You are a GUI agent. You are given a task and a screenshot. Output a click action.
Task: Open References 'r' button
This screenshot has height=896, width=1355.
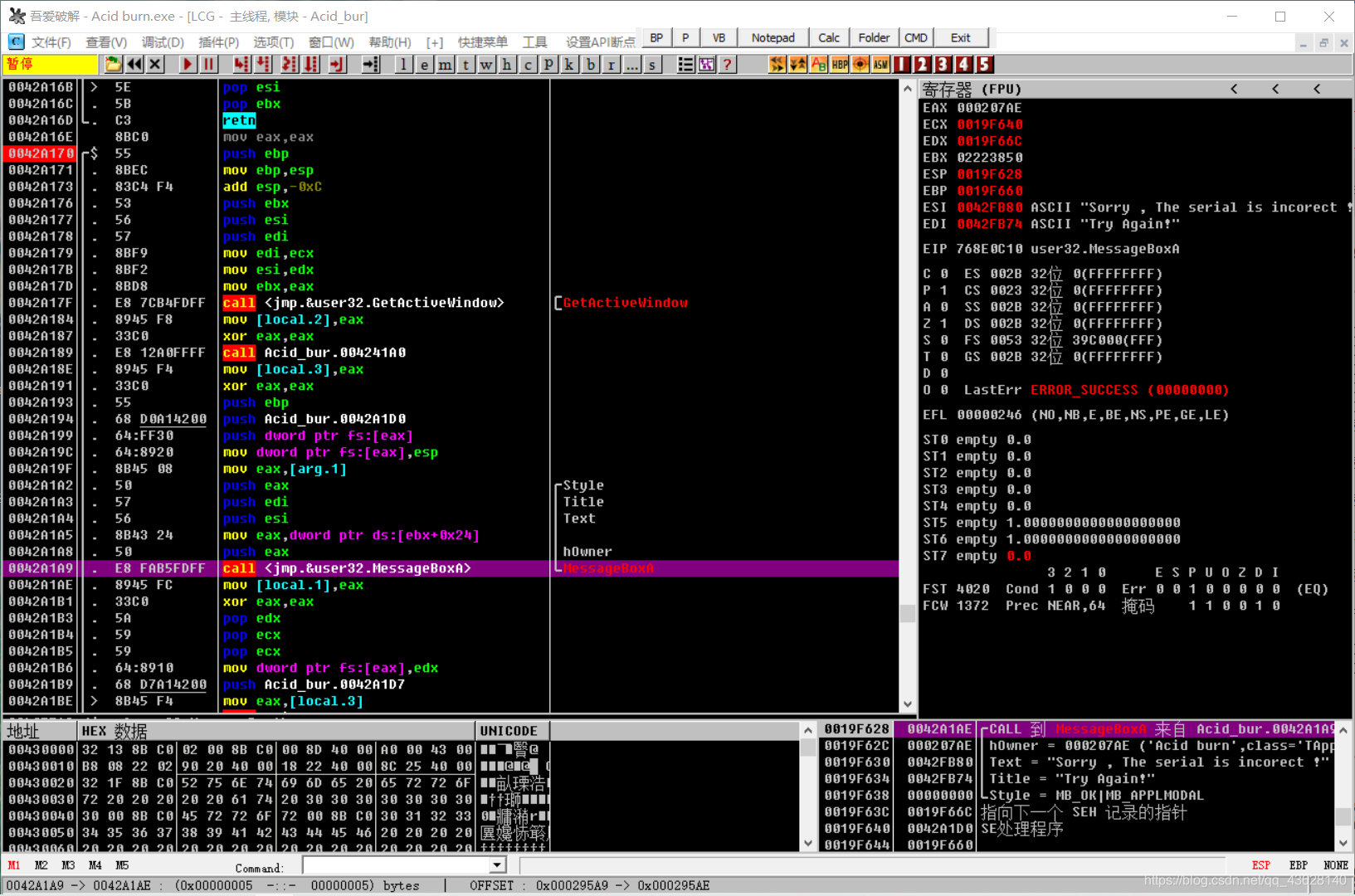click(611, 64)
